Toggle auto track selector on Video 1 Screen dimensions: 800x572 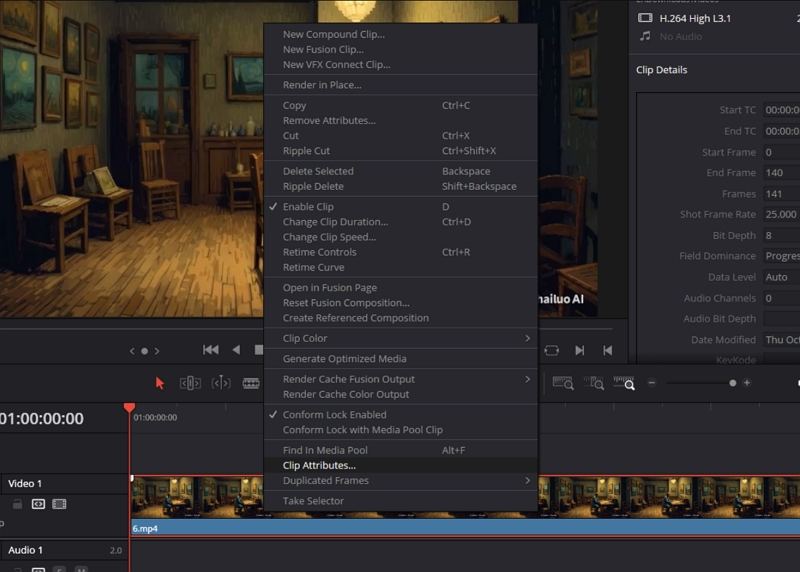tap(38, 504)
